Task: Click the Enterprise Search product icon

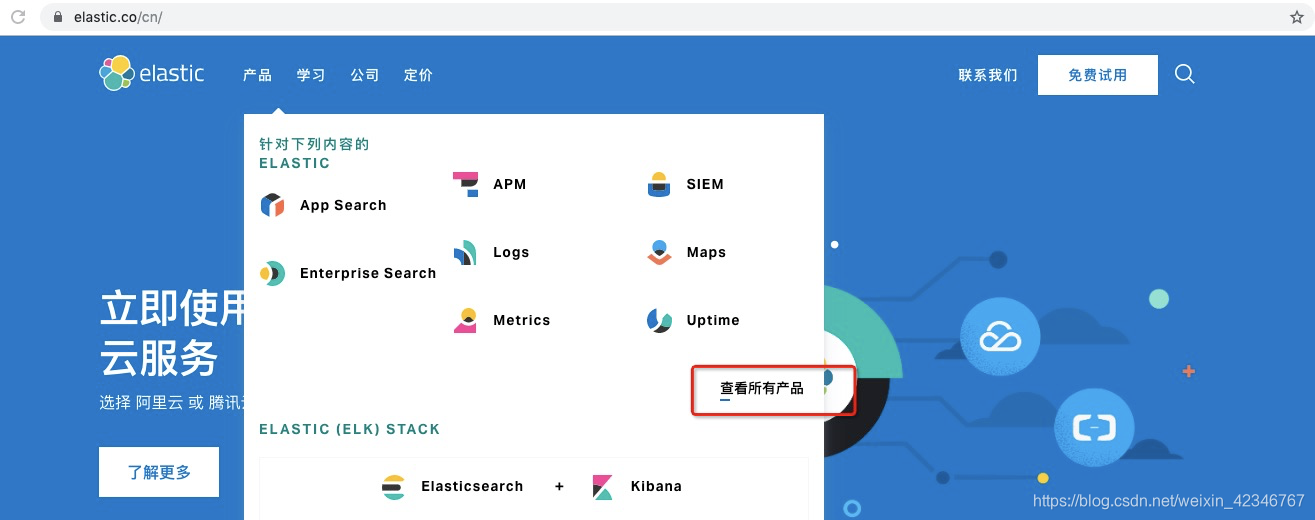Action: coord(272,273)
